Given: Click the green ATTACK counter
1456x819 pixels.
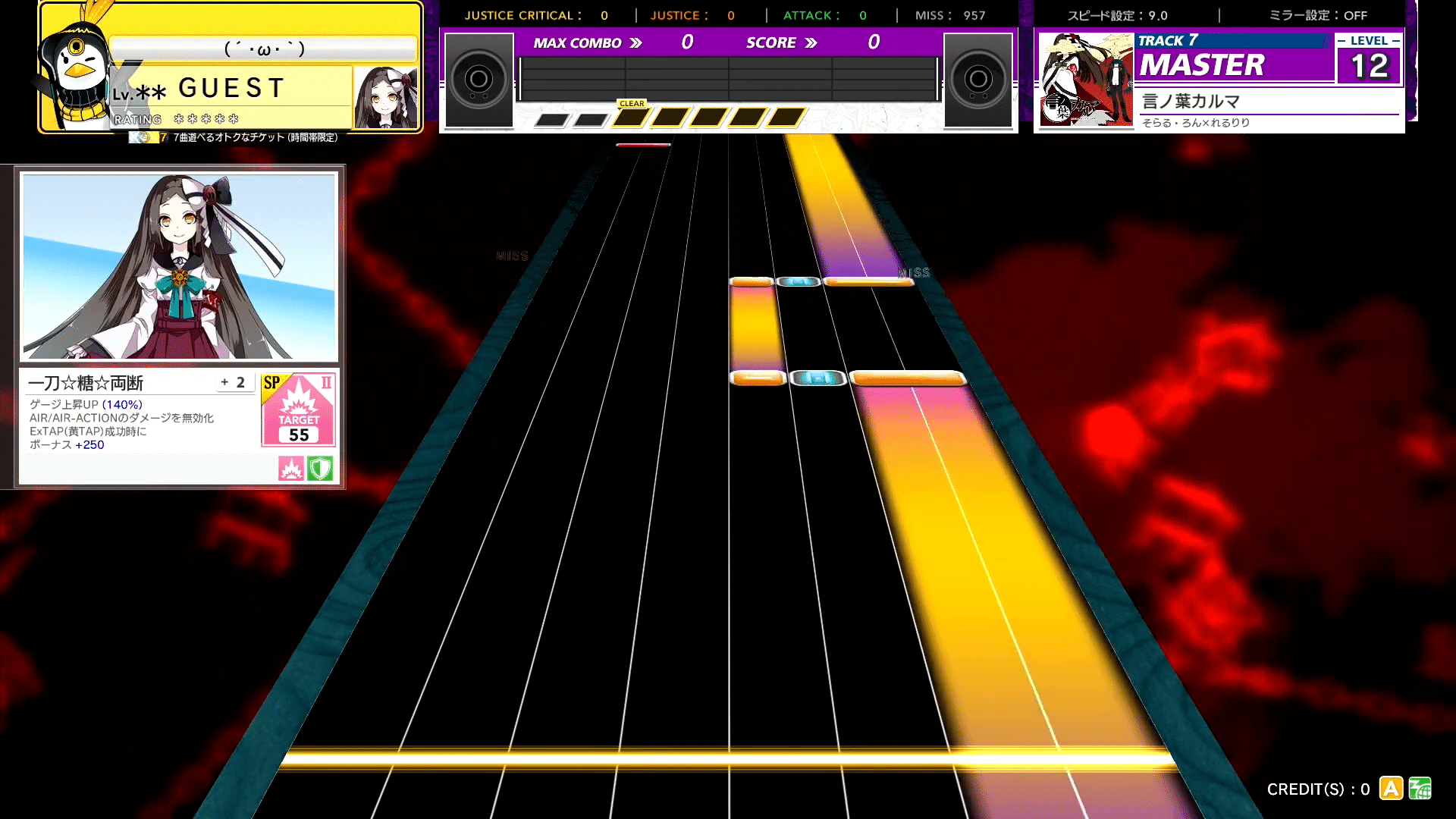Looking at the screenshot, I should tap(825, 15).
